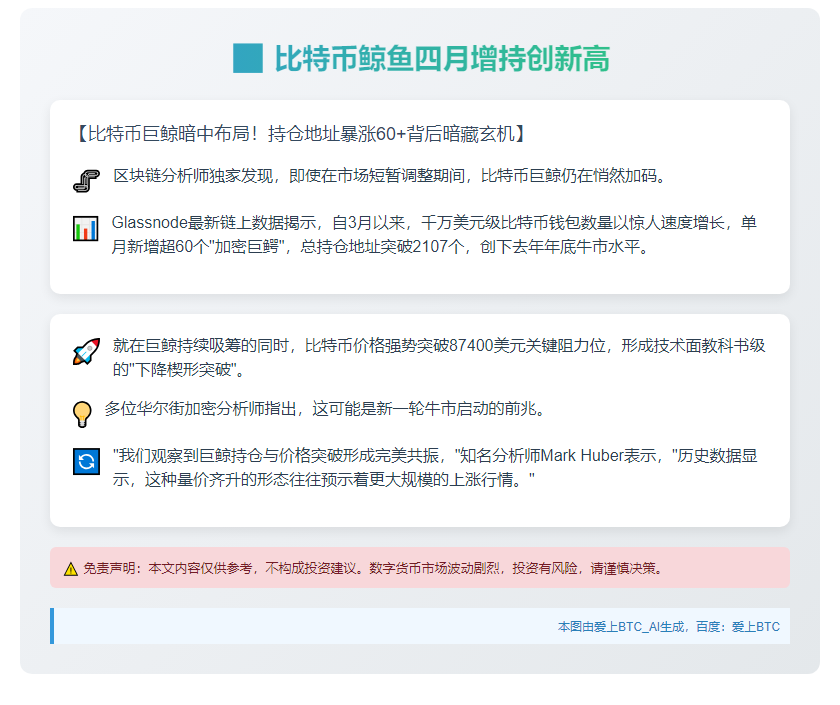The height and width of the screenshot is (705, 840).
Task: Click the teal square icon beside the title
Action: [x=248, y=58]
